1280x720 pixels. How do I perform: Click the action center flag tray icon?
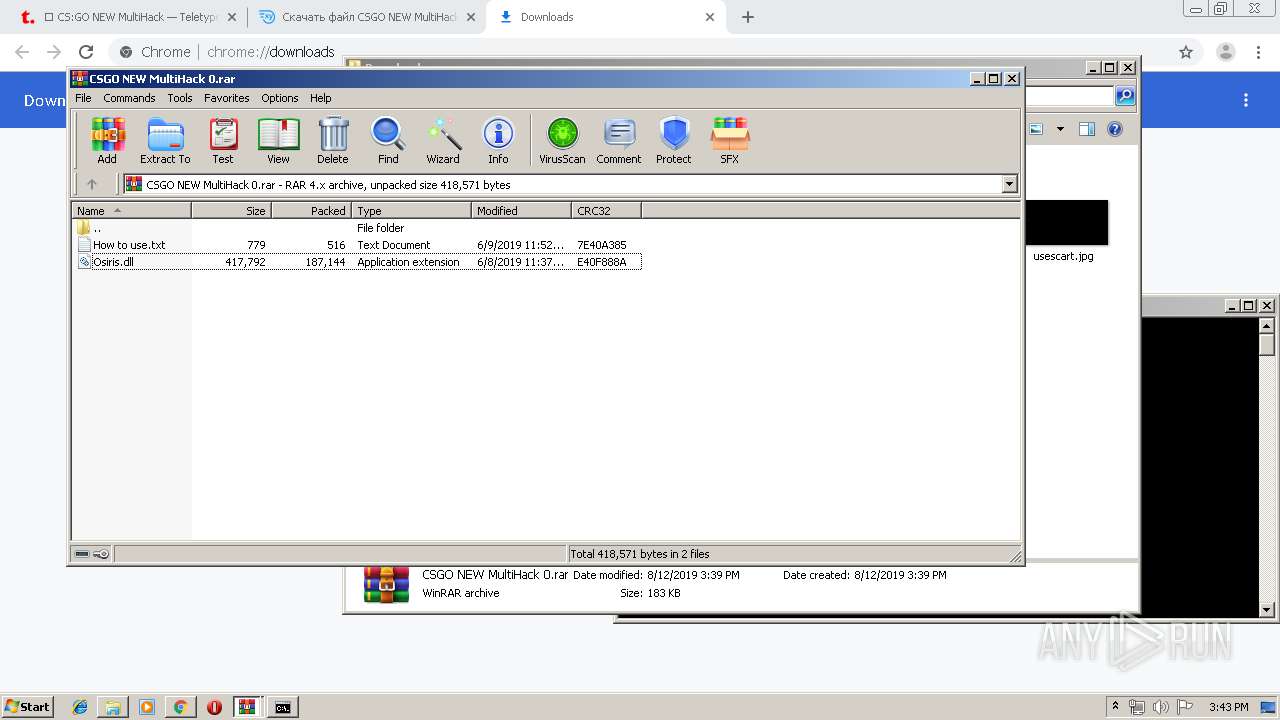(x=1185, y=707)
